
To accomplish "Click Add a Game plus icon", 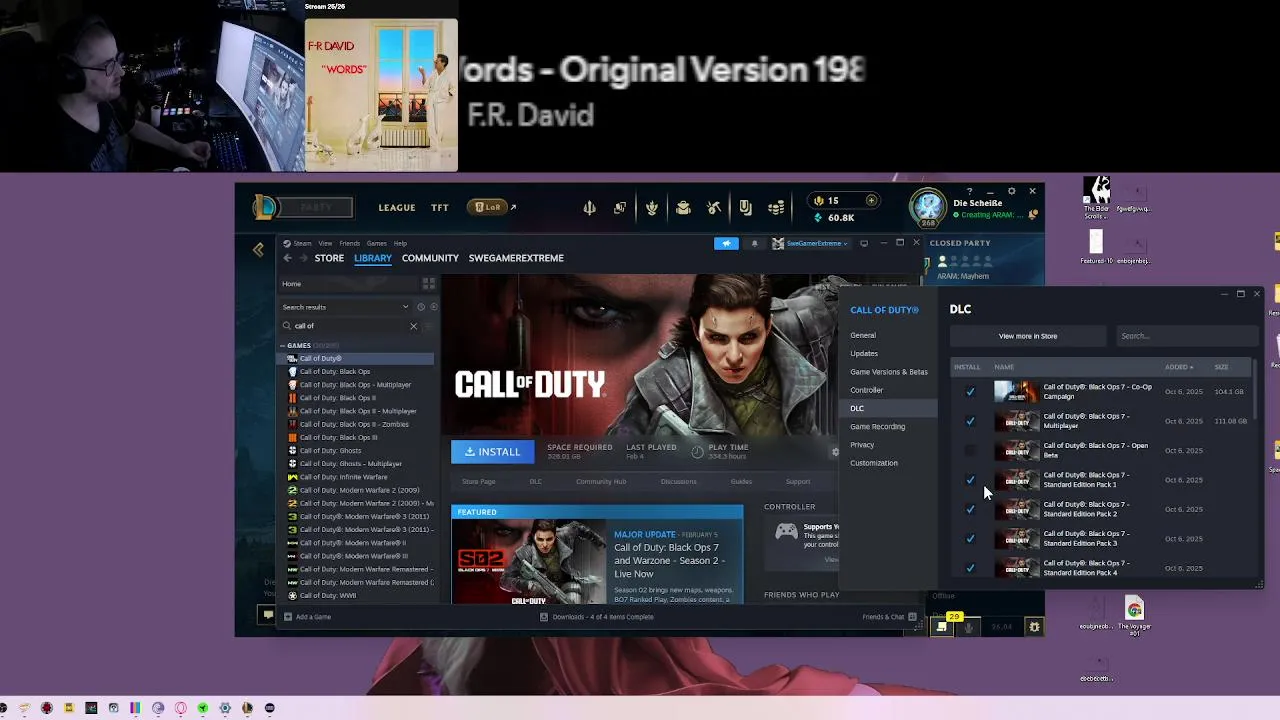I will tap(288, 617).
